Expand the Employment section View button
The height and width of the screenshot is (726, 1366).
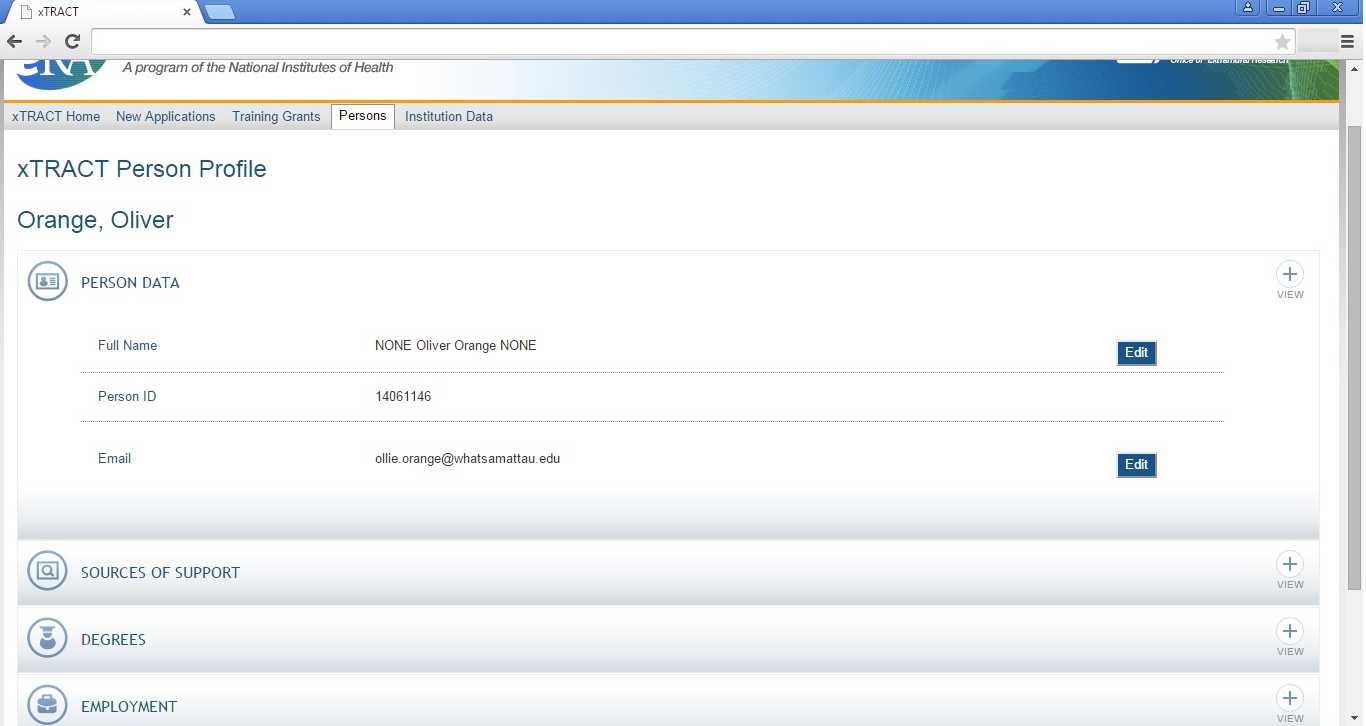pyautogui.click(x=1290, y=698)
